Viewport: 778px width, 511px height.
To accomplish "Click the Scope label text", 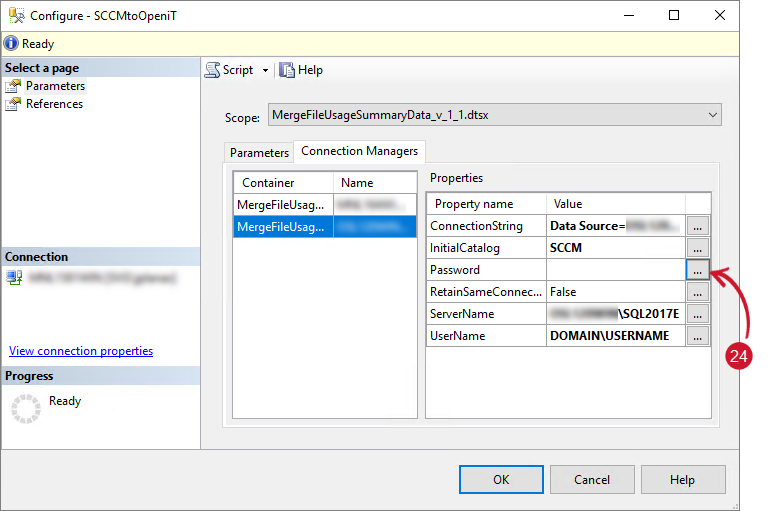I will pyautogui.click(x=242, y=118).
